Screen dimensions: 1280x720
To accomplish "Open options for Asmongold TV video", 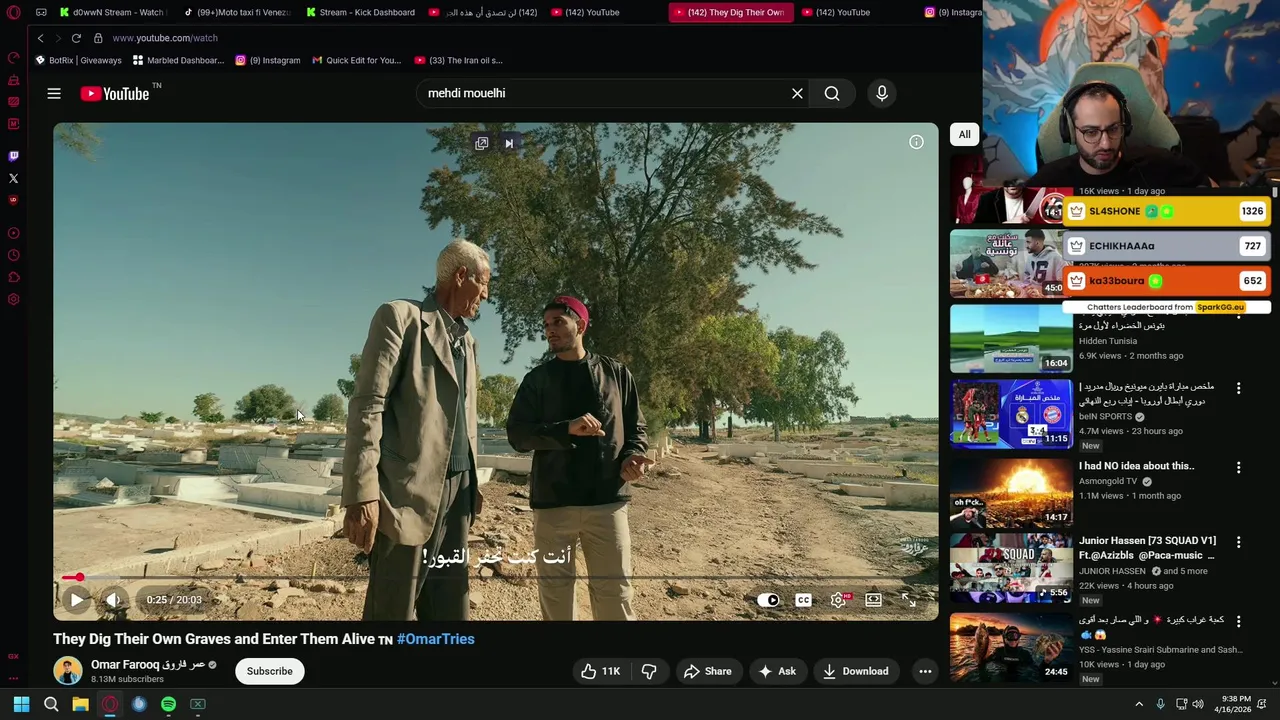I will (x=1238, y=467).
